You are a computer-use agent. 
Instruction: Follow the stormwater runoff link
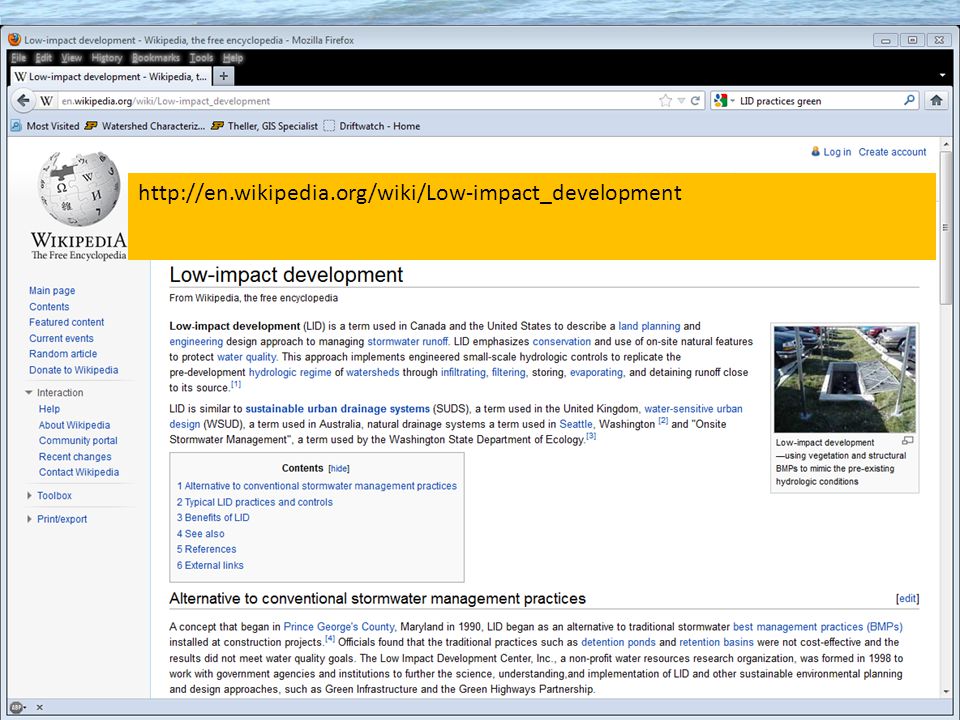point(408,342)
